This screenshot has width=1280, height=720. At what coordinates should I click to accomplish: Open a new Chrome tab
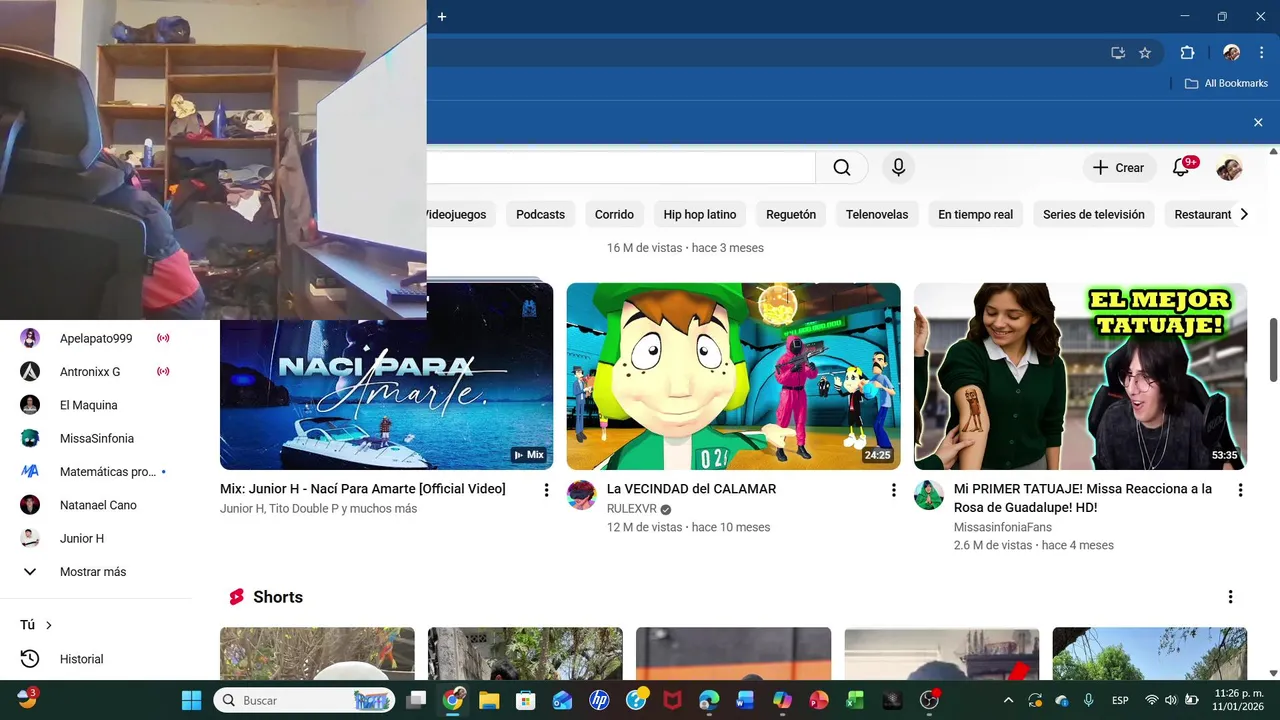pos(441,16)
